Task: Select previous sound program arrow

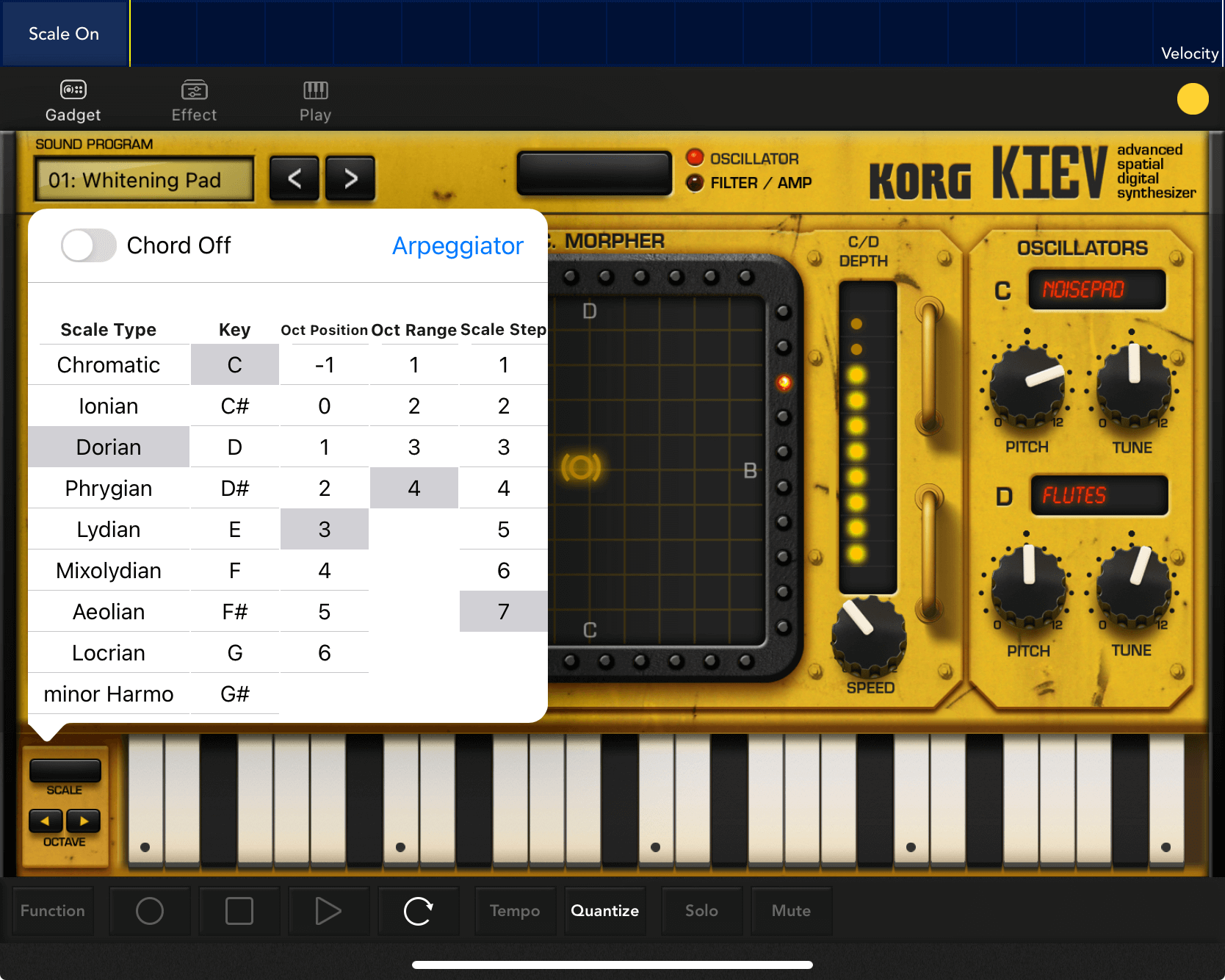Action: (x=294, y=179)
